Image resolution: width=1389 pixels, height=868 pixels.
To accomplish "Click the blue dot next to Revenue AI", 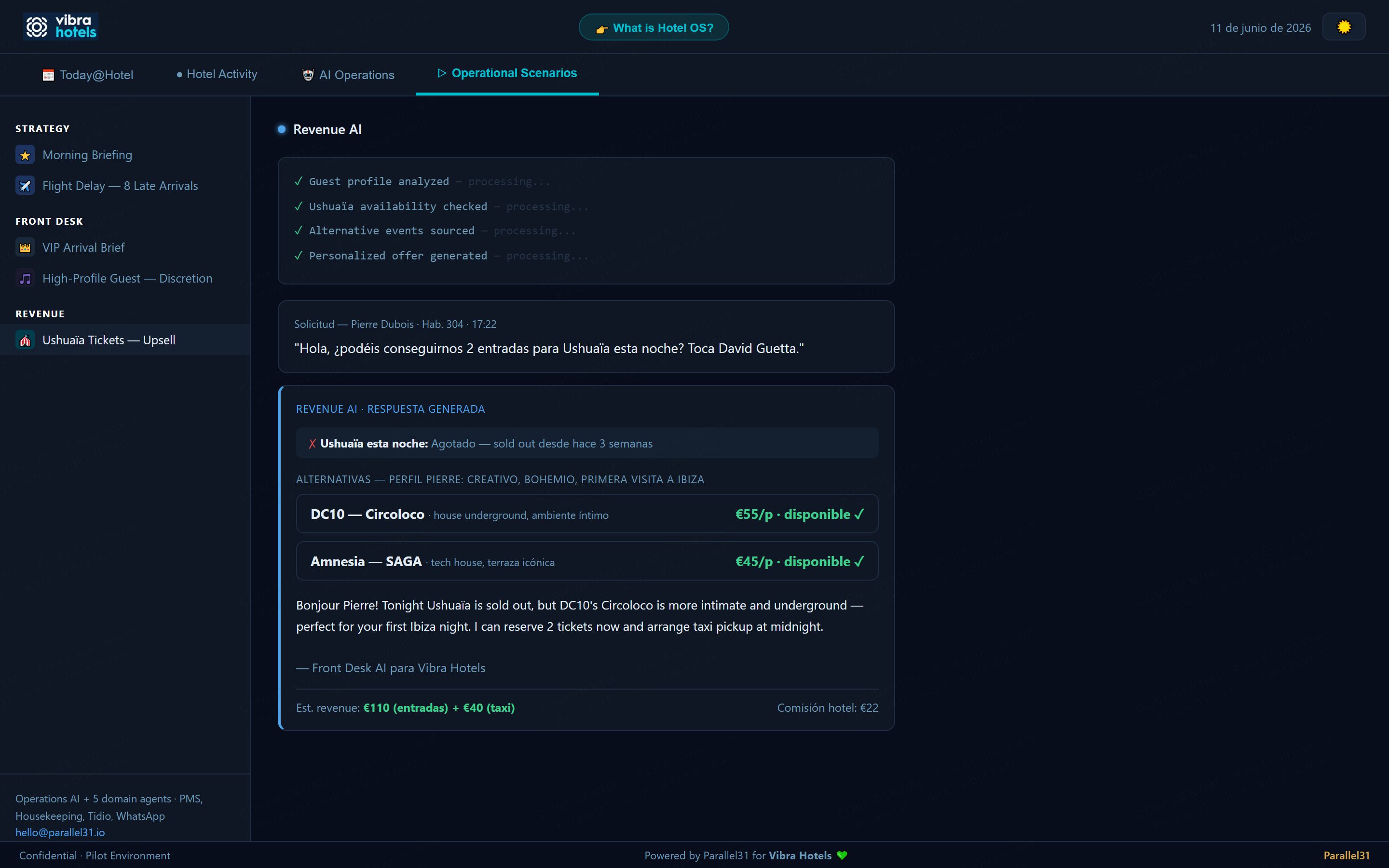I will [x=282, y=129].
